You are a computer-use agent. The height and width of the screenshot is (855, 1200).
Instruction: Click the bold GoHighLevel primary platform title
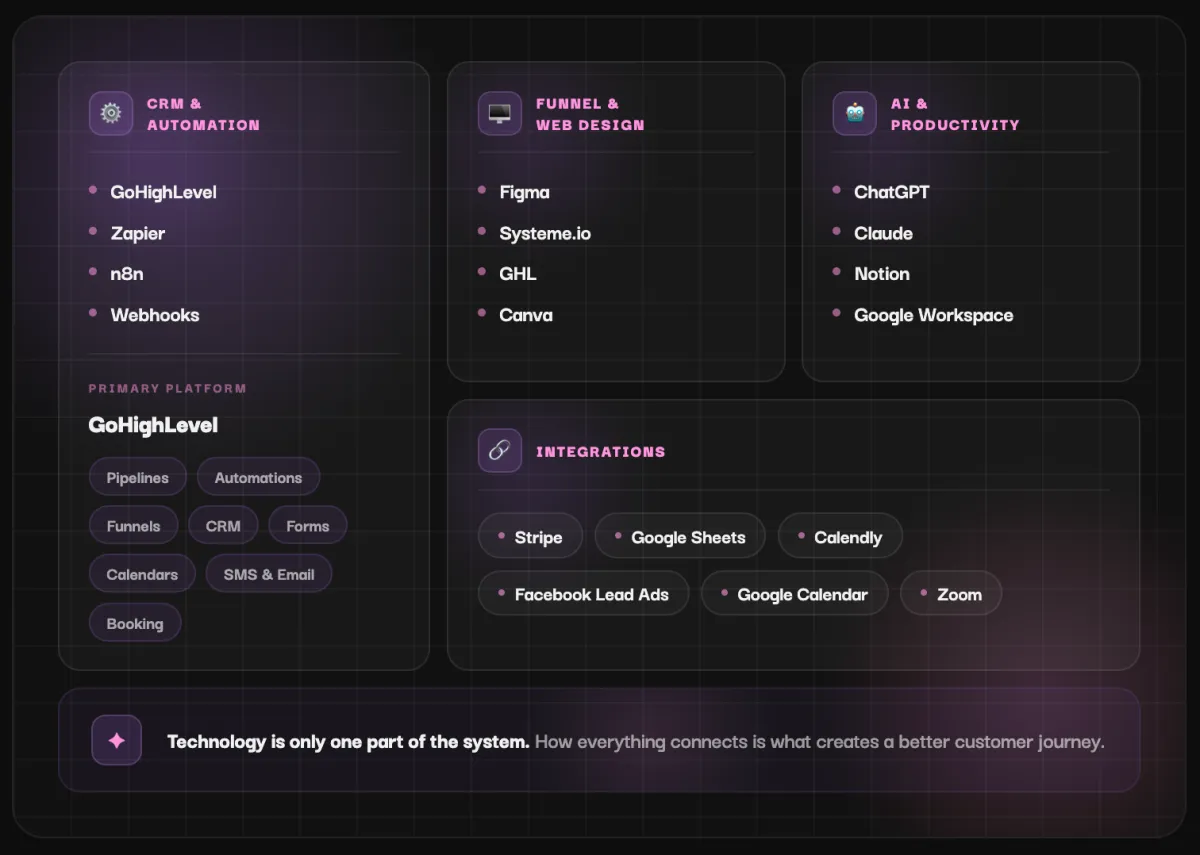(x=153, y=425)
